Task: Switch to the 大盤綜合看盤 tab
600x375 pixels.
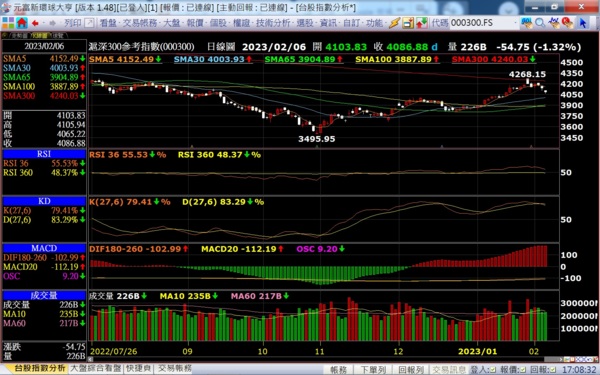Action: point(96,368)
